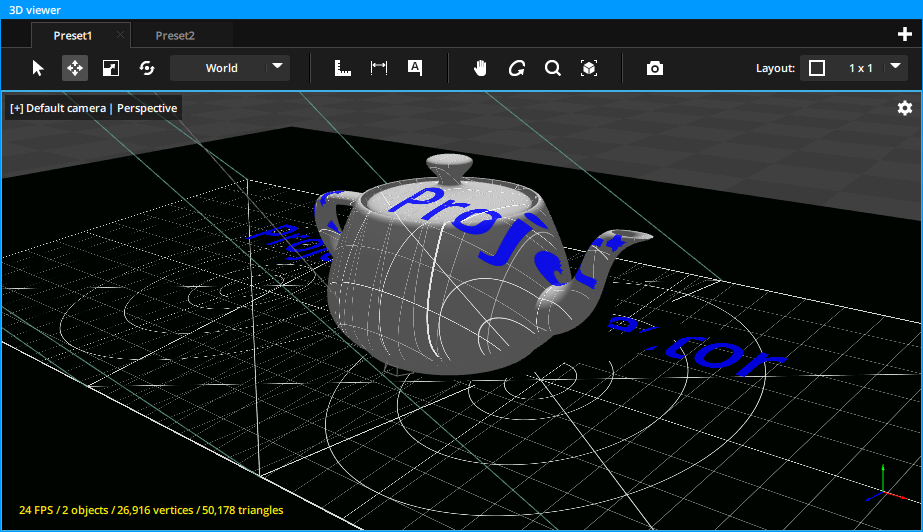The height and width of the screenshot is (532, 923).
Task: Click the scale tool icon
Action: pyautogui.click(x=111, y=68)
